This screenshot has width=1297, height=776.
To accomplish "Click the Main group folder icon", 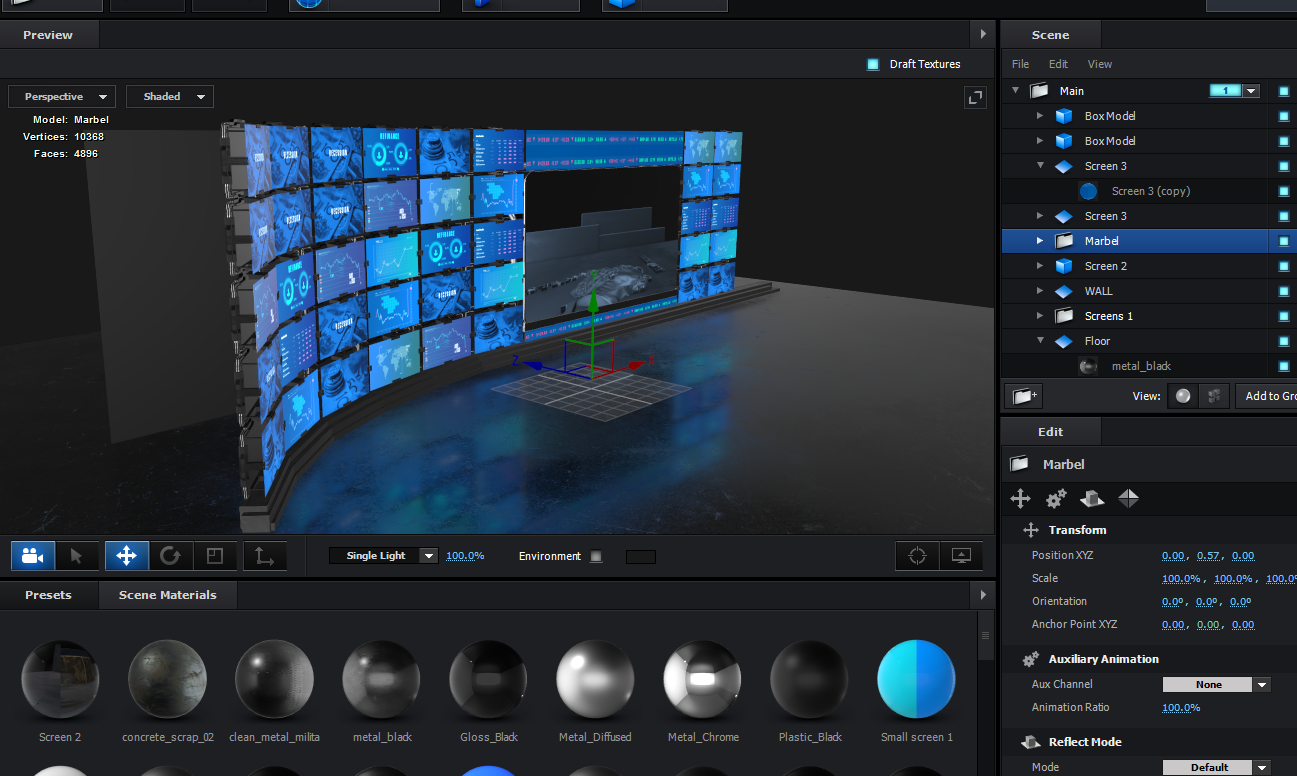I will [1039, 91].
